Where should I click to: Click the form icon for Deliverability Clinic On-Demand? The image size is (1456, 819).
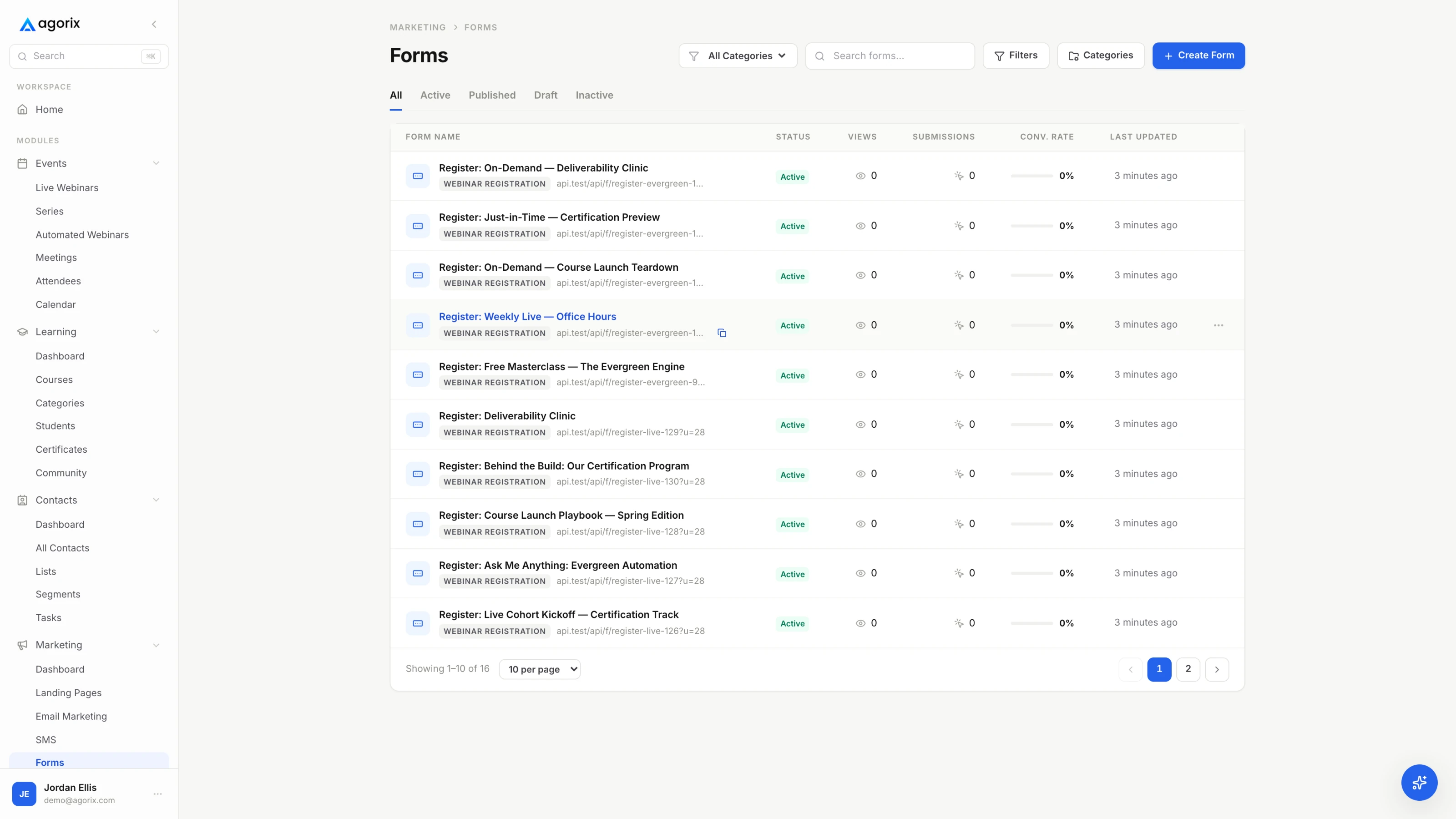pyautogui.click(x=418, y=176)
